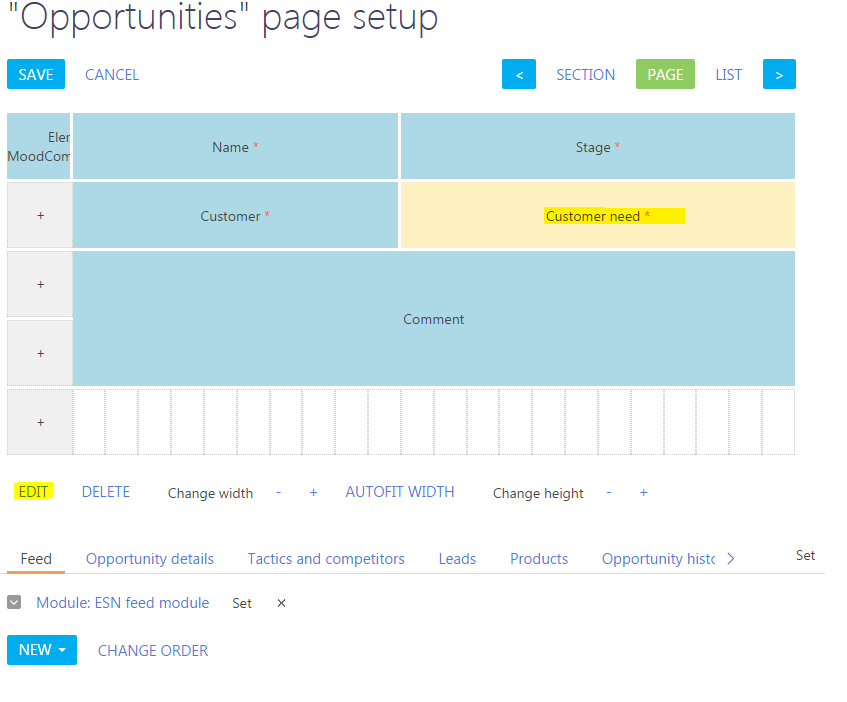The width and height of the screenshot is (847, 702).
Task: Switch to the Products tab
Action: click(538, 559)
